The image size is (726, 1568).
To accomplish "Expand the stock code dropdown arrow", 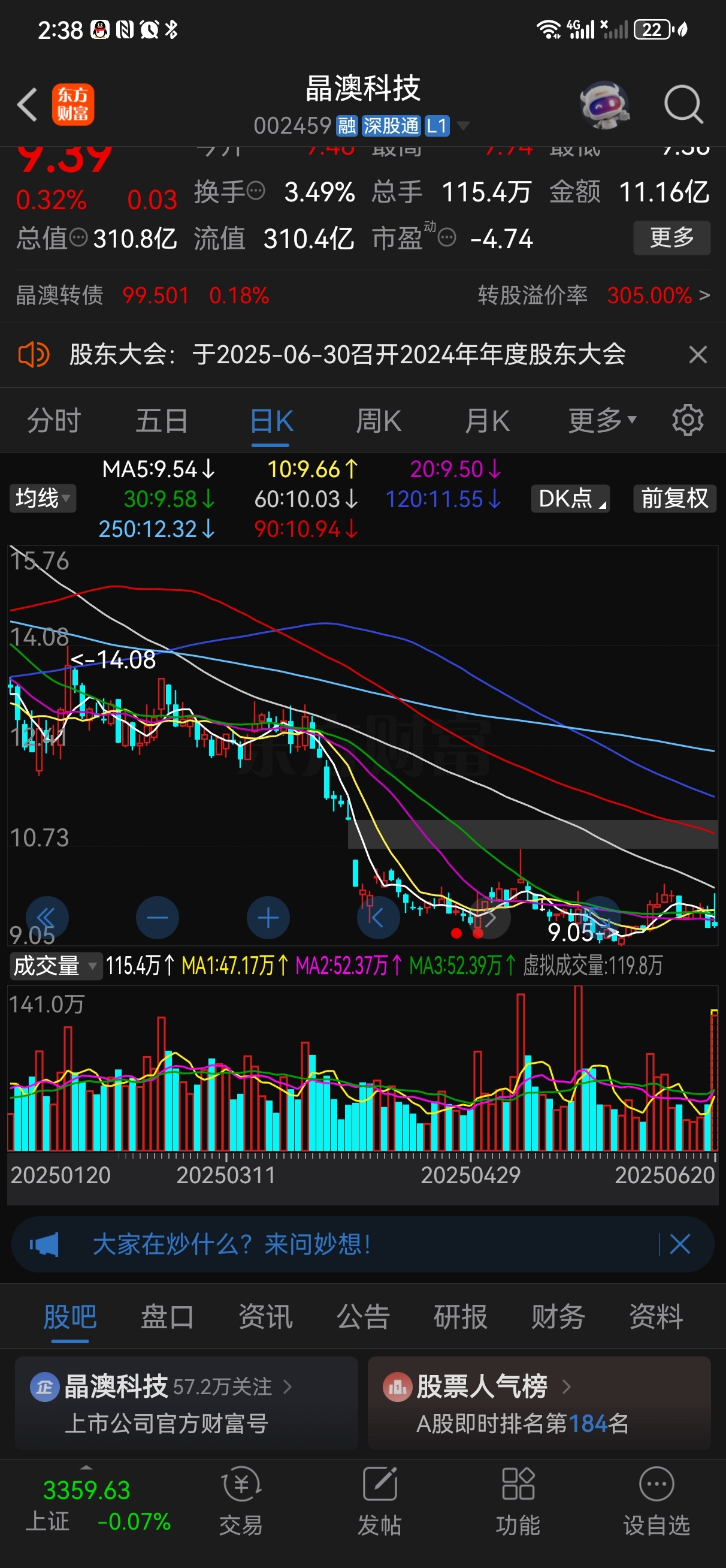I will pyautogui.click(x=463, y=125).
